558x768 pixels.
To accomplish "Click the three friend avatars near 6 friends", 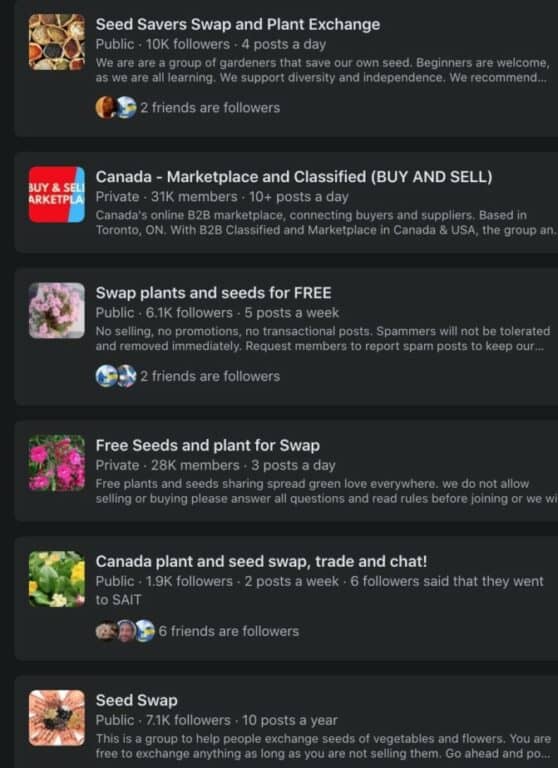I will [x=125, y=631].
